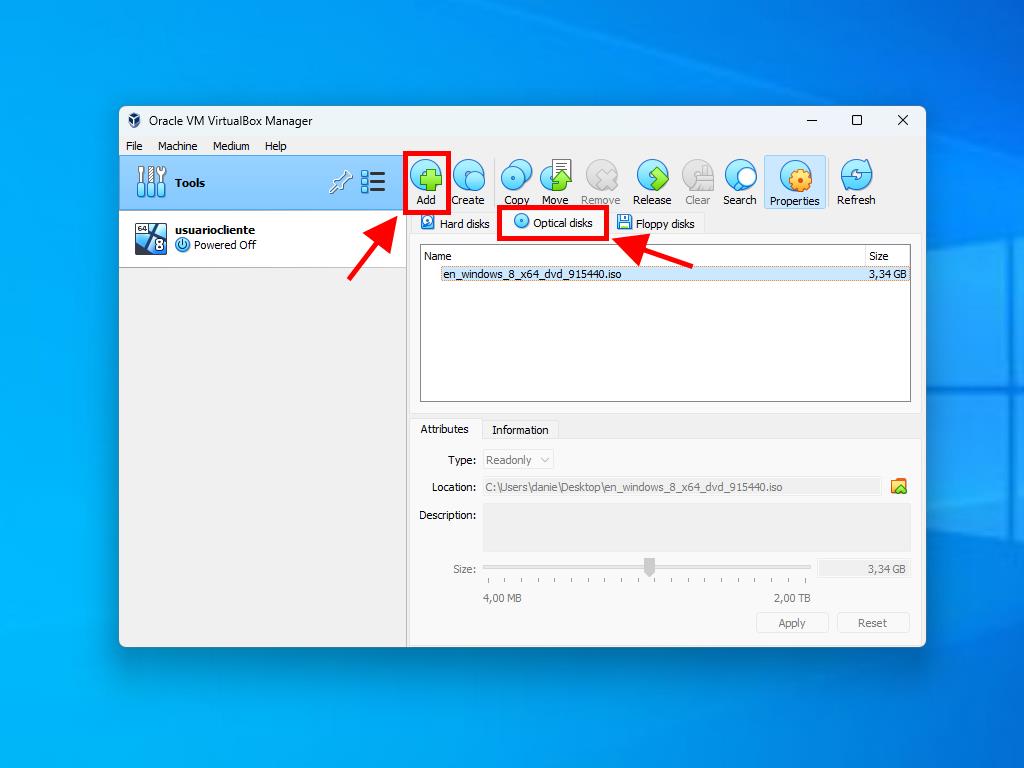Switch to the Floppy disks tab

pos(656,224)
